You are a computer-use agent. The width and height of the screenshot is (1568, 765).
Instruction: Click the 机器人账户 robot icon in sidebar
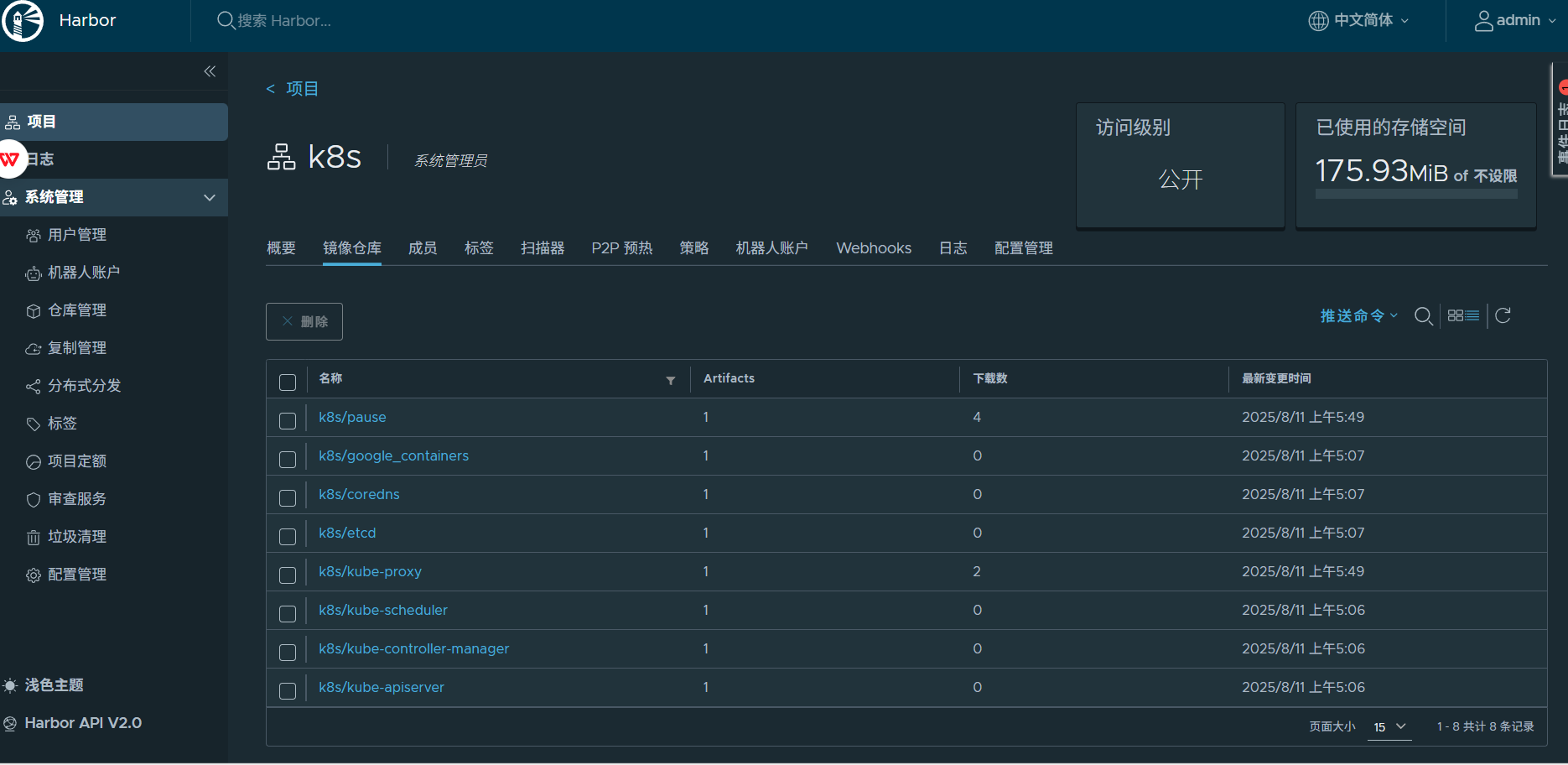34,273
